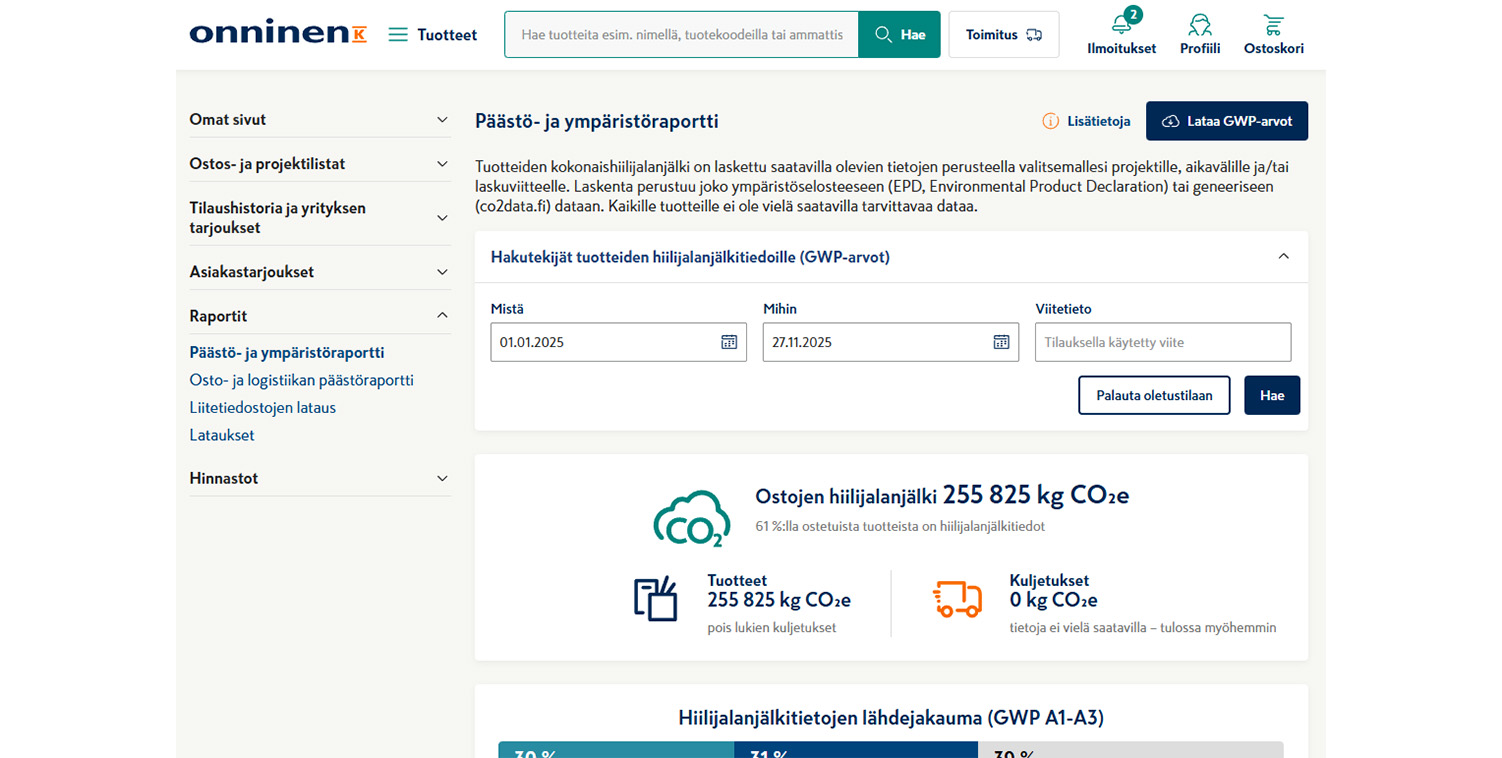Open Liitetiedostojen lataus page
This screenshot has height=758, width=1502.
(263, 408)
